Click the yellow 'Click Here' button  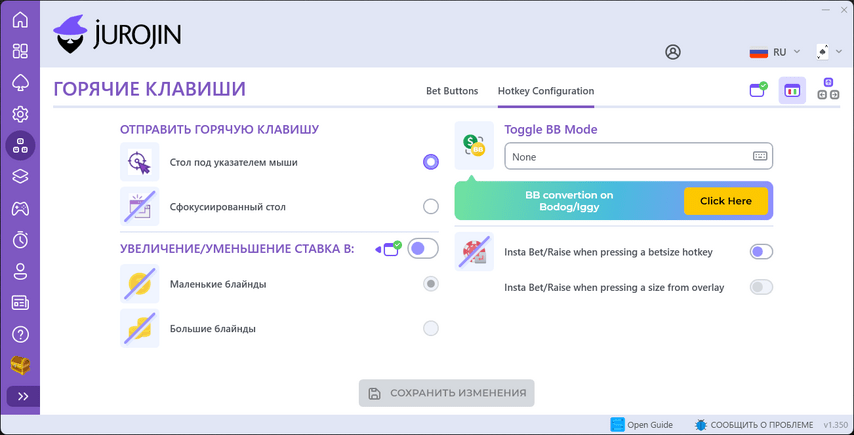point(725,201)
